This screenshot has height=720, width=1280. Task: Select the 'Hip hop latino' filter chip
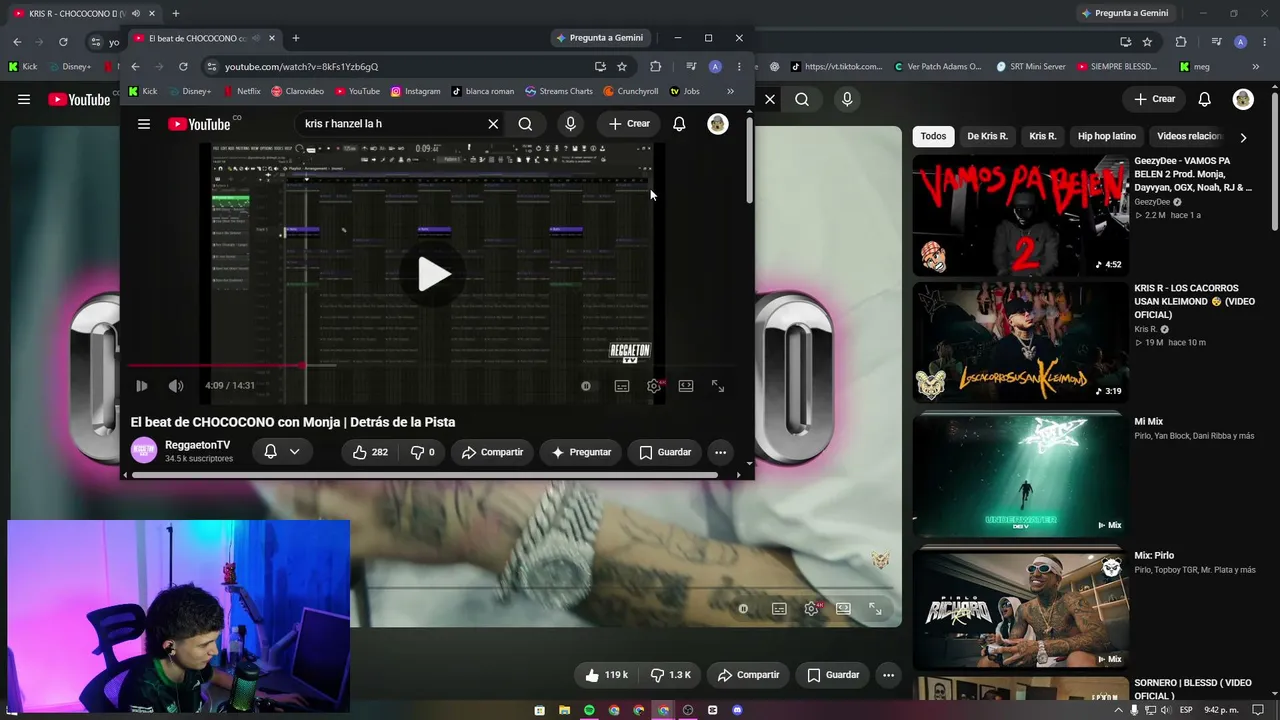[1107, 136]
